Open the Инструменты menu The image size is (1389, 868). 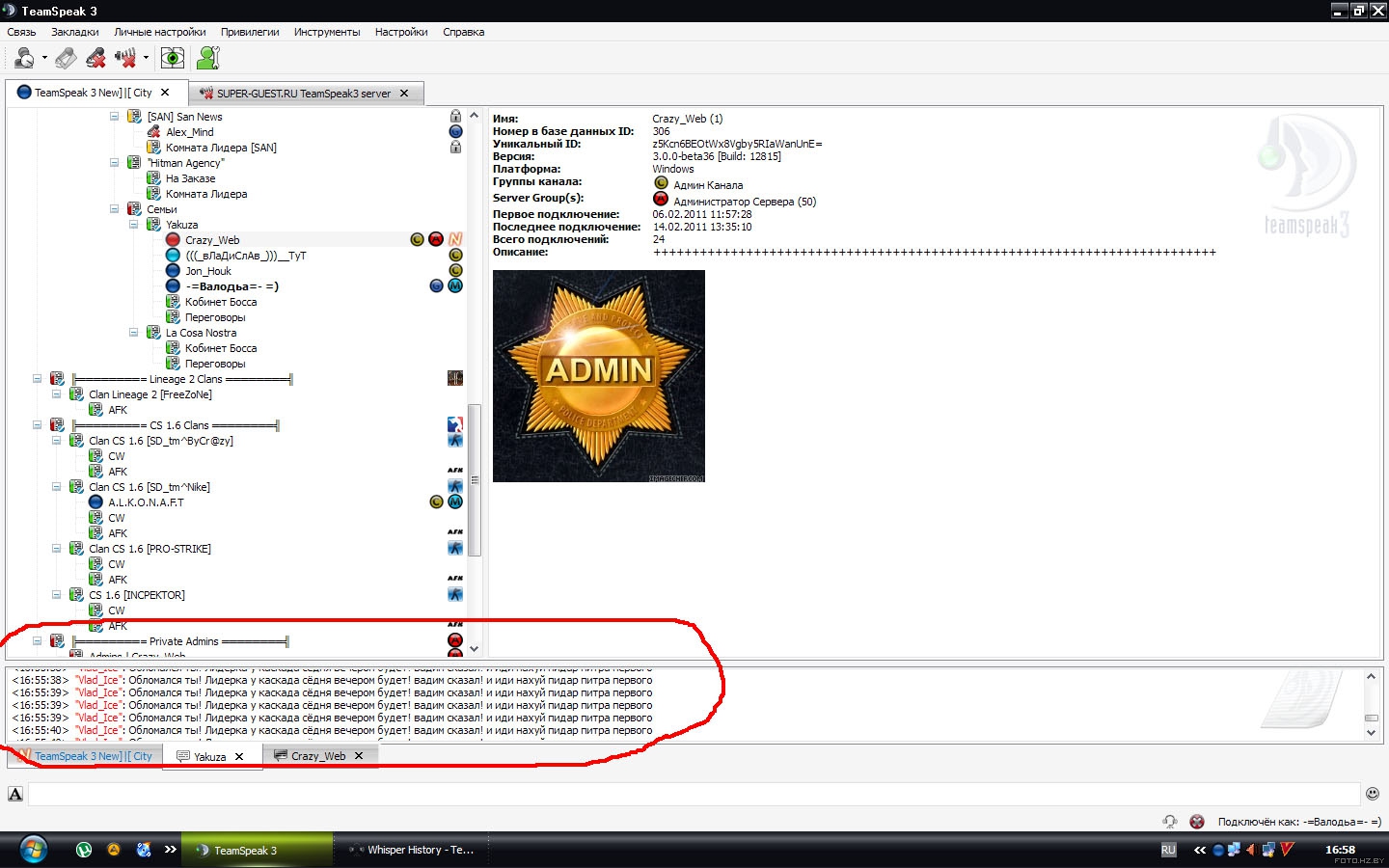click(327, 32)
